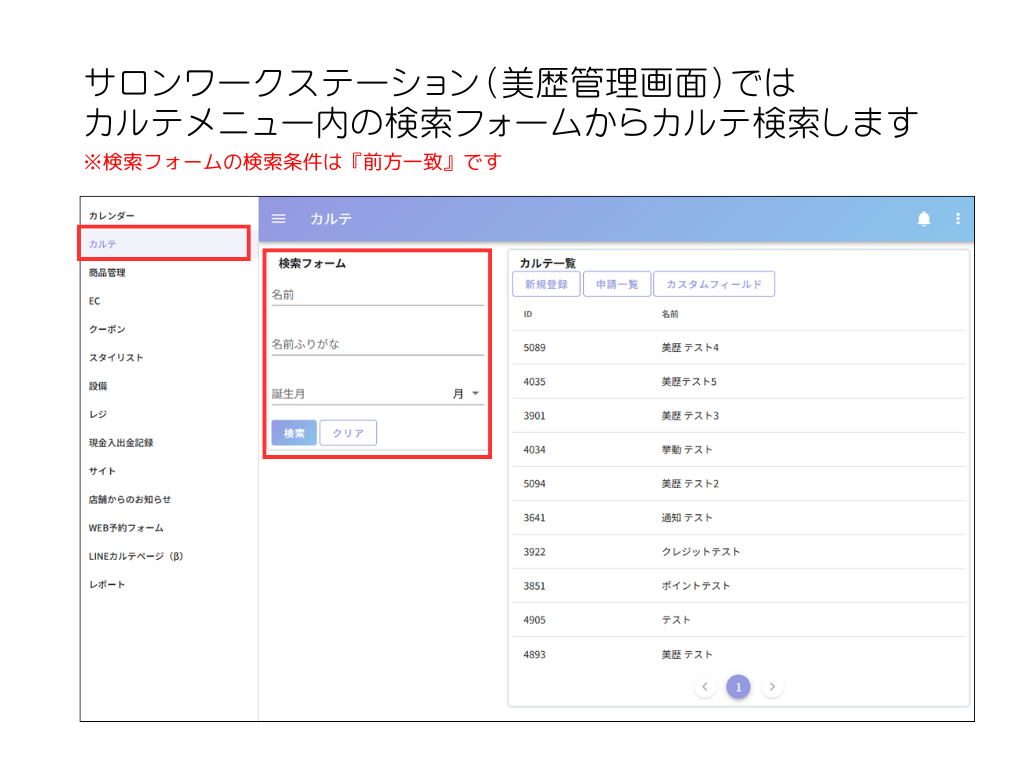This screenshot has height=768, width=1024.
Task: Open EC in sidebar
Action: click(95, 301)
